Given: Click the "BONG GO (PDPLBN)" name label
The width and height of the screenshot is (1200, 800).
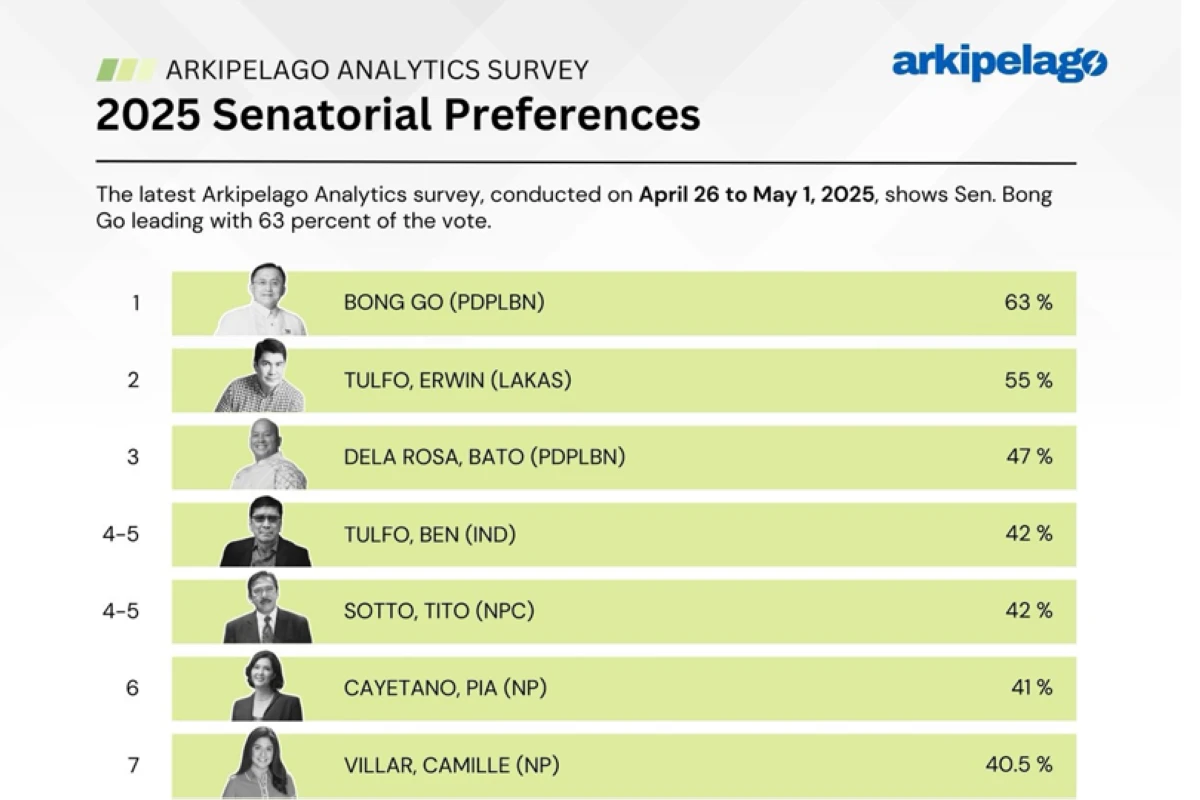Looking at the screenshot, I should pyautogui.click(x=444, y=302).
